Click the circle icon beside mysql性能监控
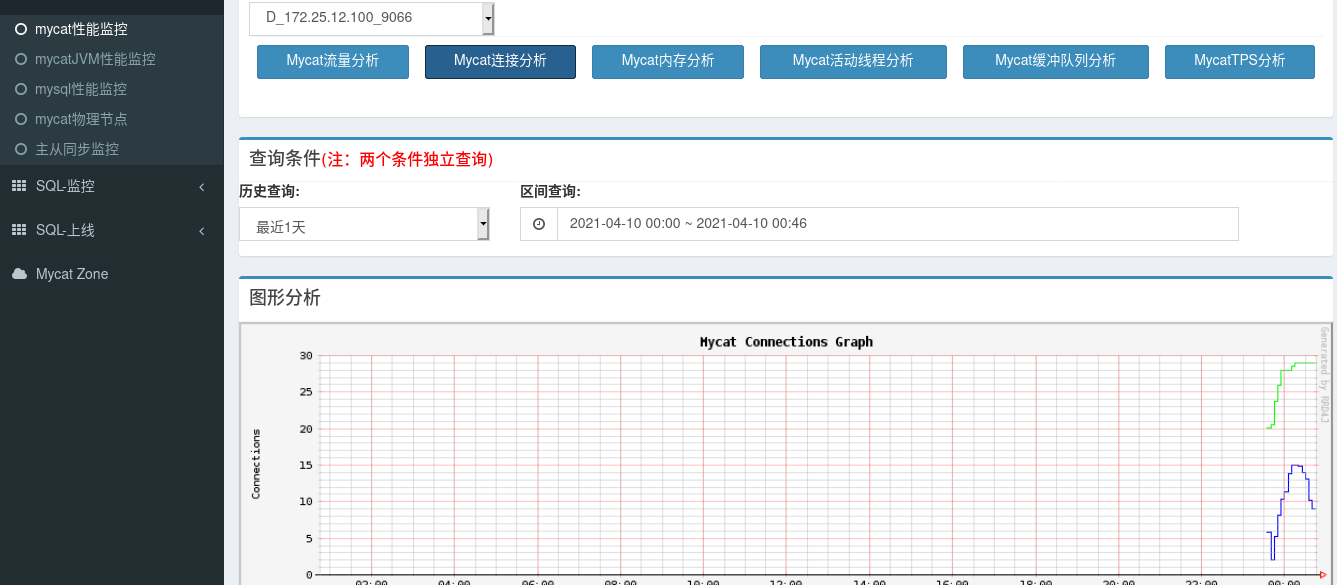 click(21, 89)
